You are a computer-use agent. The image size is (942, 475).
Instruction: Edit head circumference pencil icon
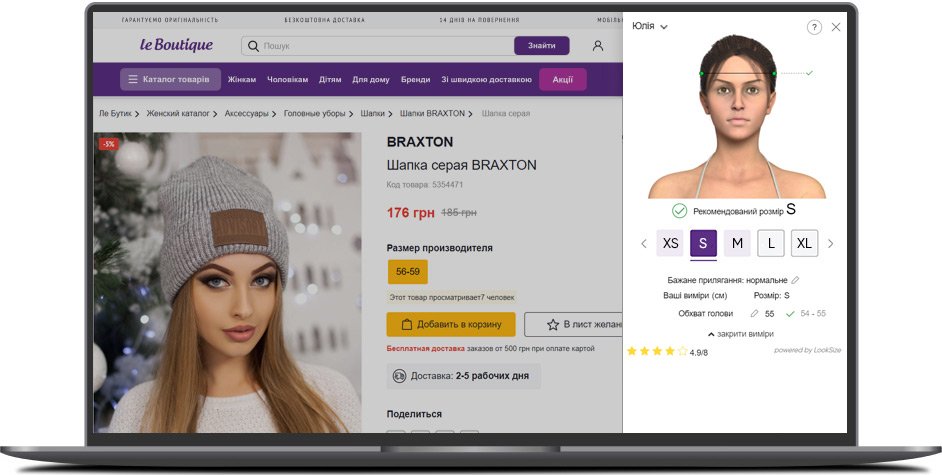coord(755,313)
